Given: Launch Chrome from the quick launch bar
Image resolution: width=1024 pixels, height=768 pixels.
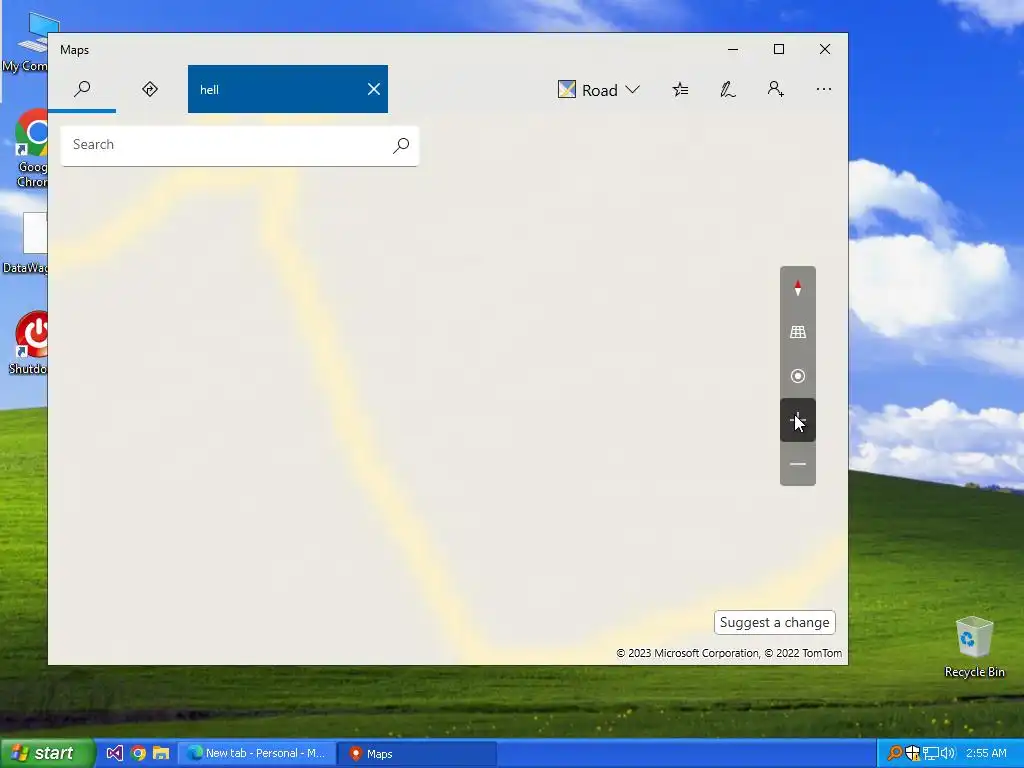Looking at the screenshot, I should point(138,753).
